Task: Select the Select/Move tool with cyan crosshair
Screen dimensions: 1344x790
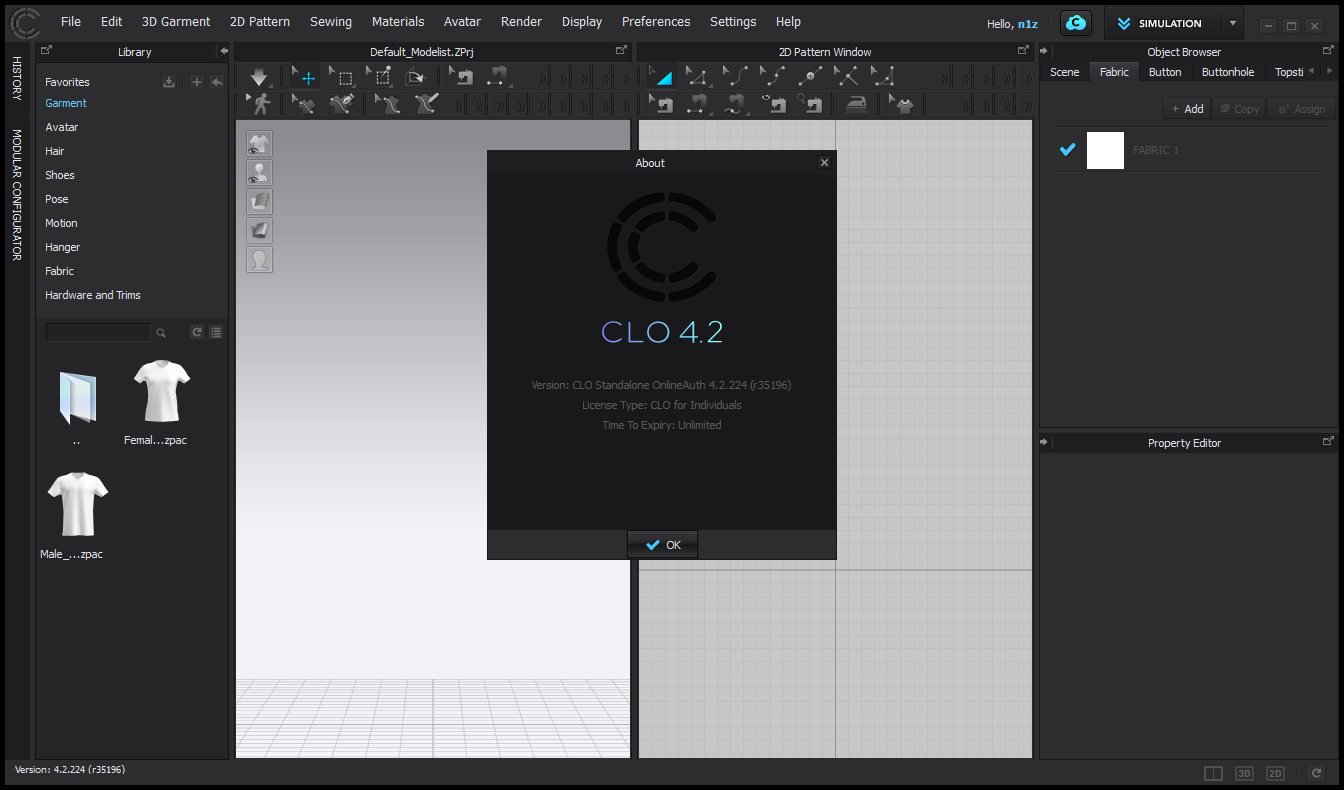Action: pyautogui.click(x=304, y=77)
